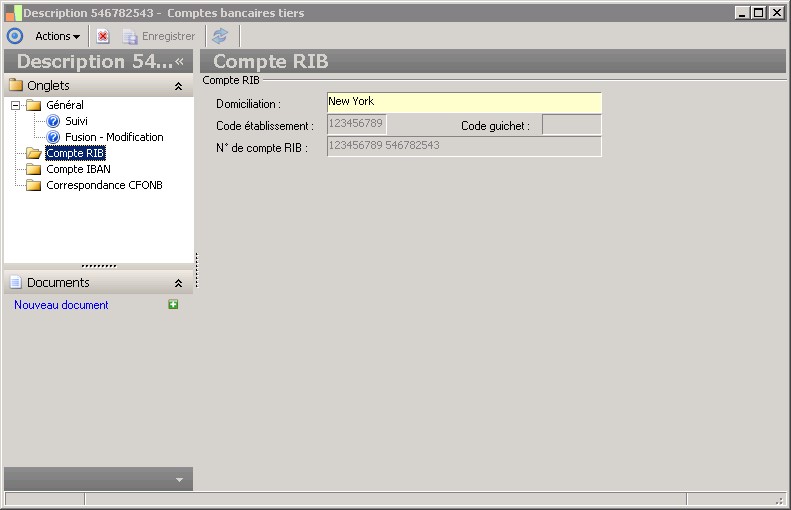The width and height of the screenshot is (791, 510).
Task: Click the Enregistrer save button
Action: coord(159,36)
